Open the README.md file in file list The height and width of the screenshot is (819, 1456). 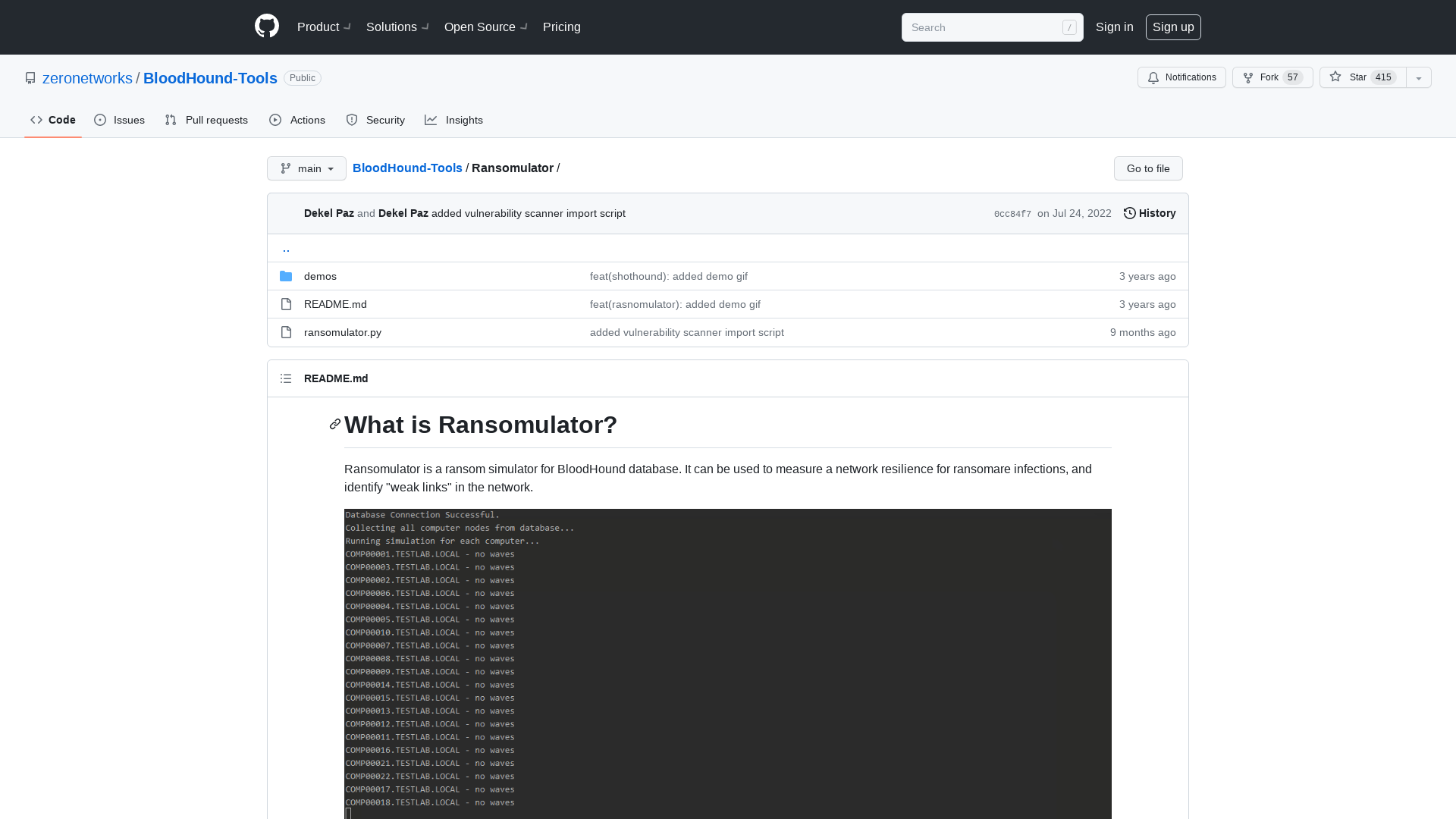pos(335,304)
